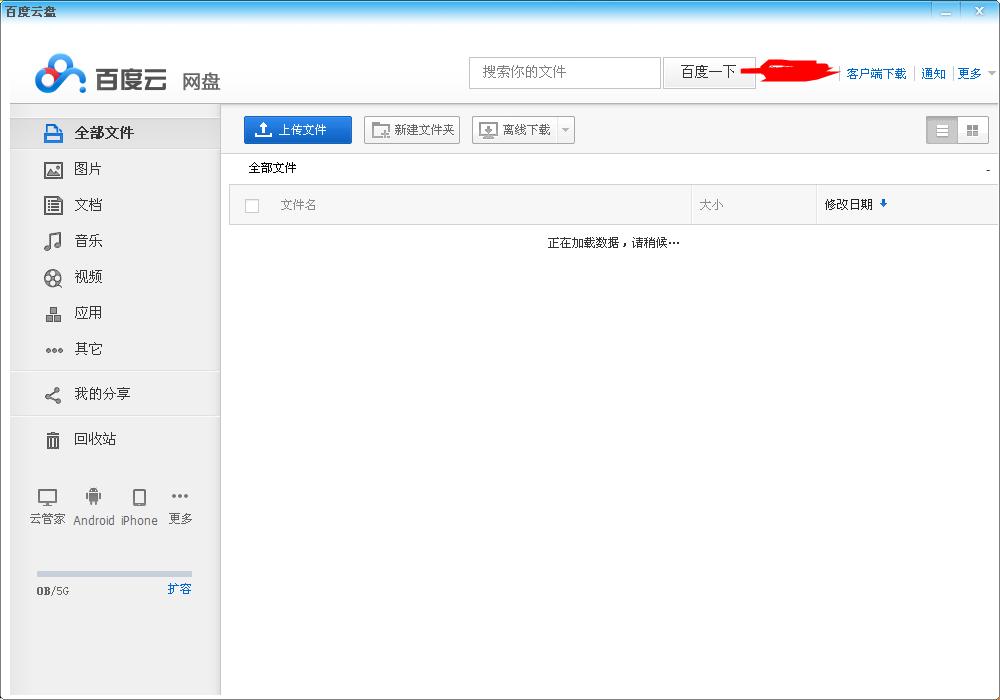Expand the 更多 more menu
The height and width of the screenshot is (700, 1000).
pyautogui.click(x=975, y=73)
